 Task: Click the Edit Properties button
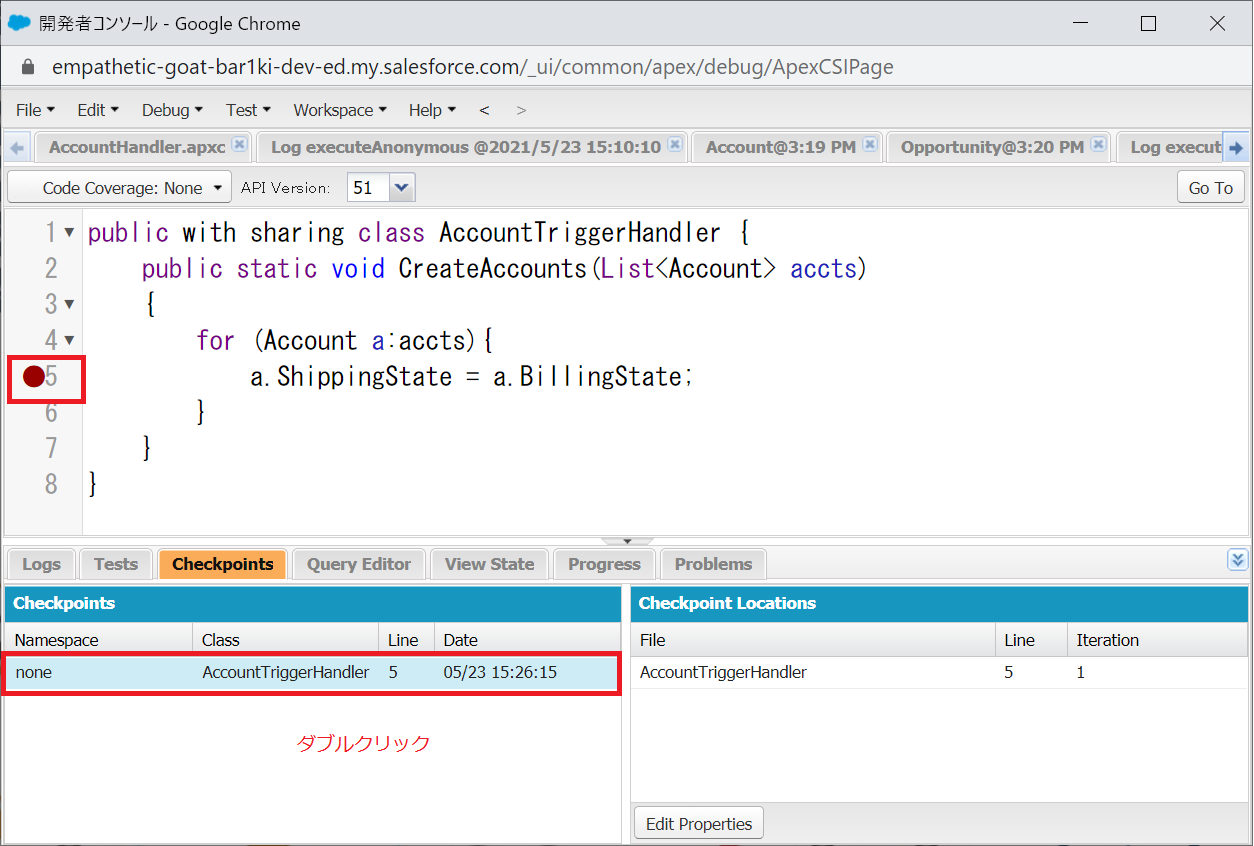(x=699, y=824)
